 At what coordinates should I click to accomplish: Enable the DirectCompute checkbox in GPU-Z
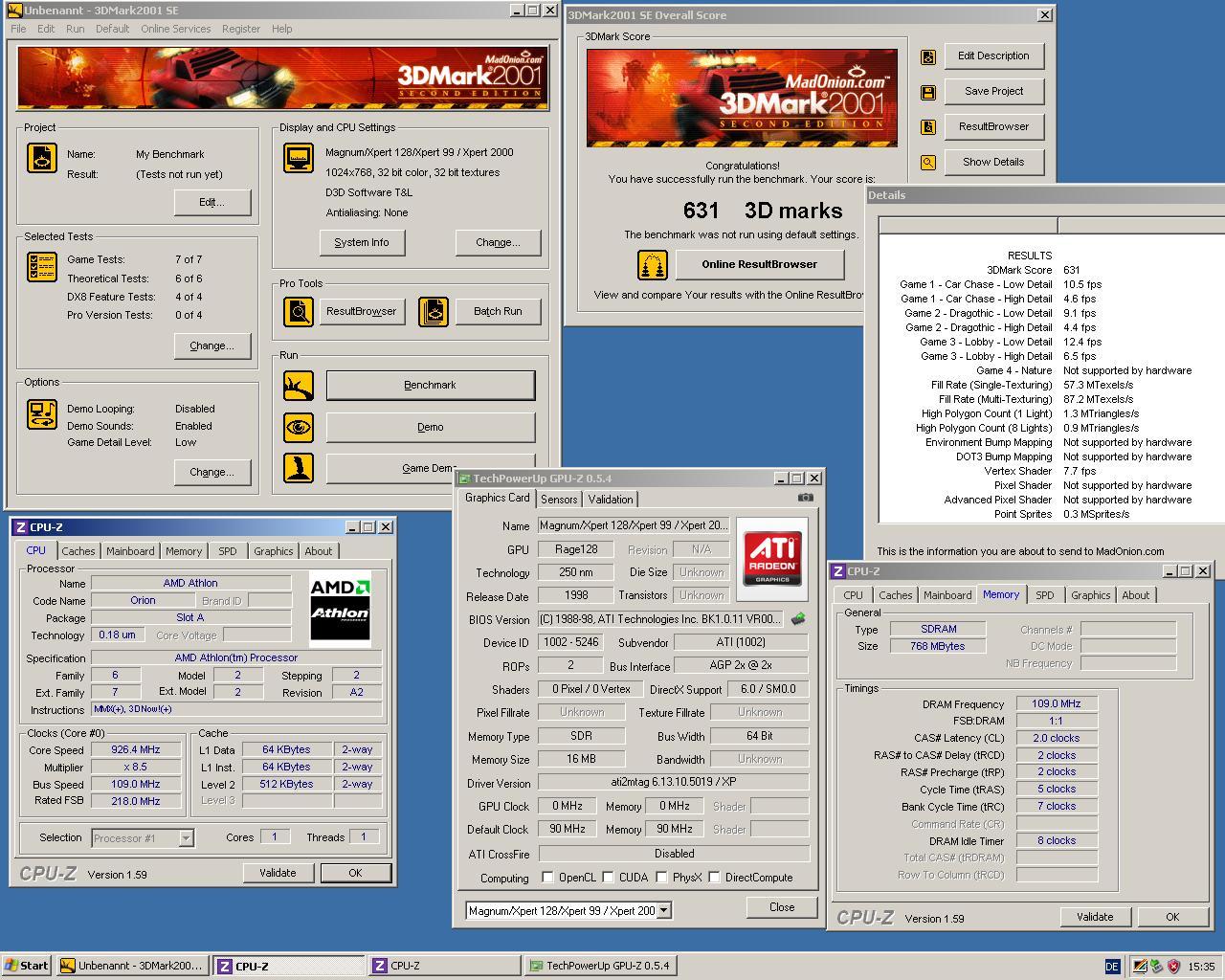click(714, 878)
